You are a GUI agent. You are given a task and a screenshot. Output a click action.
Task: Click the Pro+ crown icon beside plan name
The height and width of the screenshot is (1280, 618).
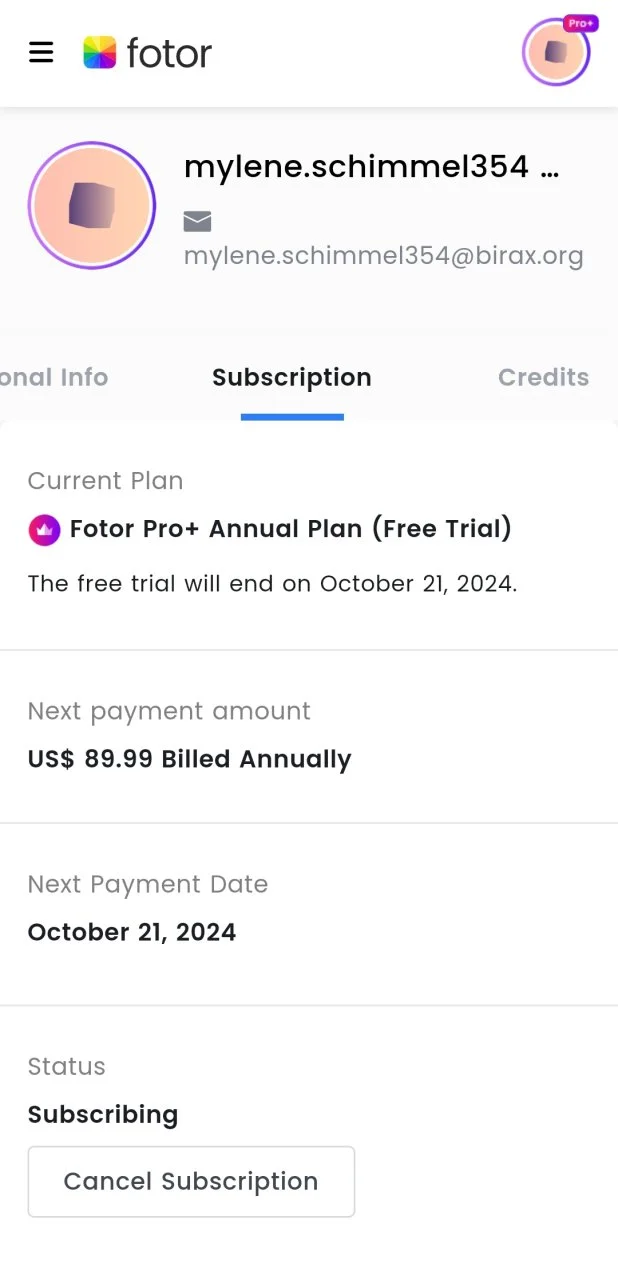pos(44,530)
